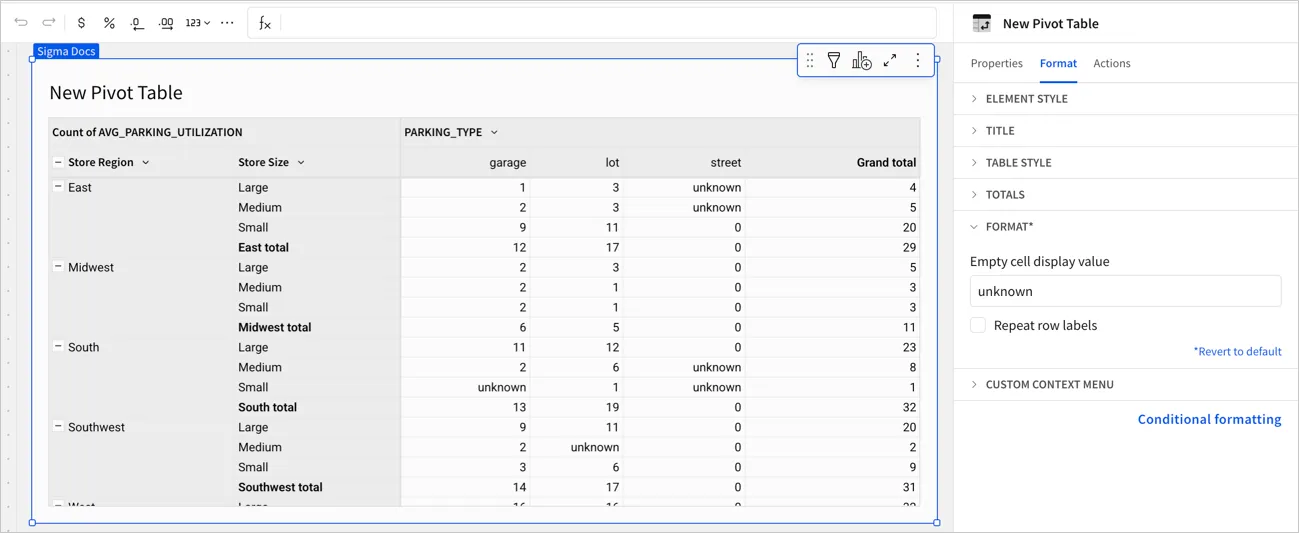Select the Grand total column header

click(886, 162)
